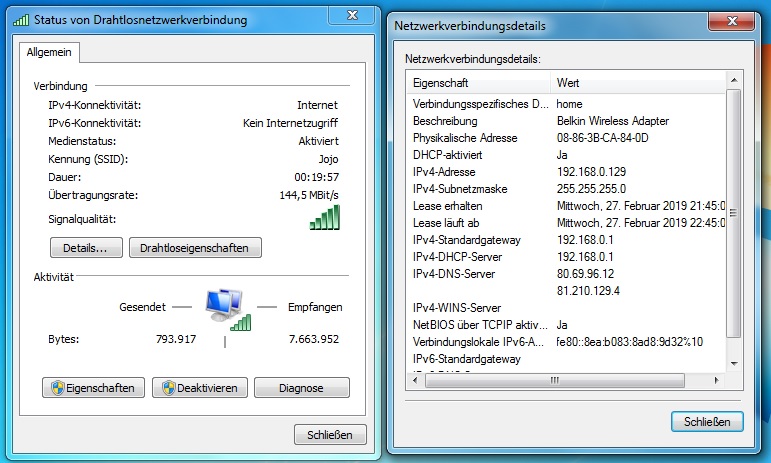Click the value fe80::8ea:b083:8ad8:9d32%10
This screenshot has height=463, width=771.
[x=629, y=342]
